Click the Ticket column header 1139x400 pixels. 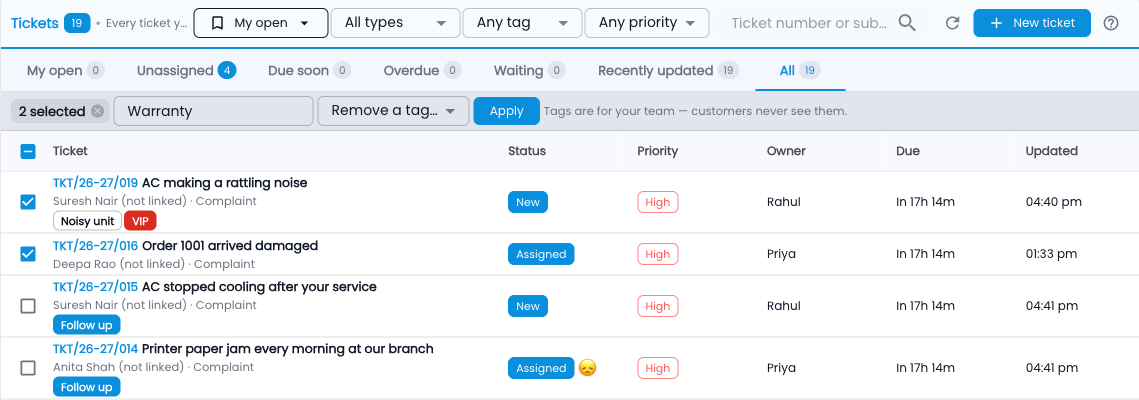point(70,151)
